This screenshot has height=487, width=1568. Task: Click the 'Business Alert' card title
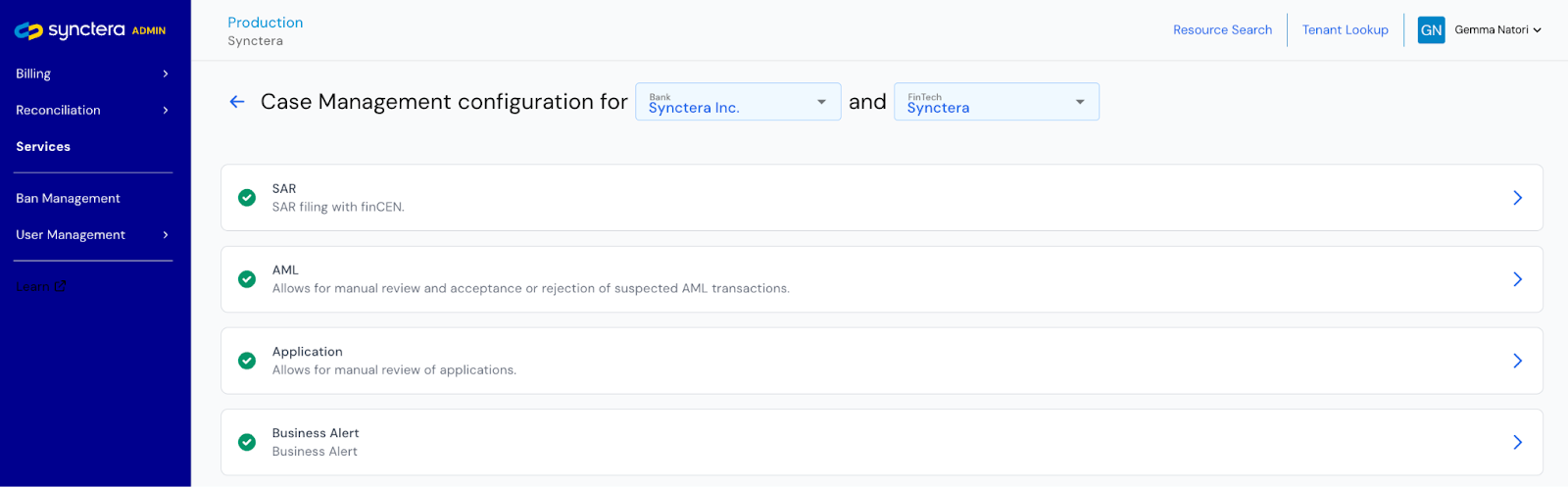(316, 433)
